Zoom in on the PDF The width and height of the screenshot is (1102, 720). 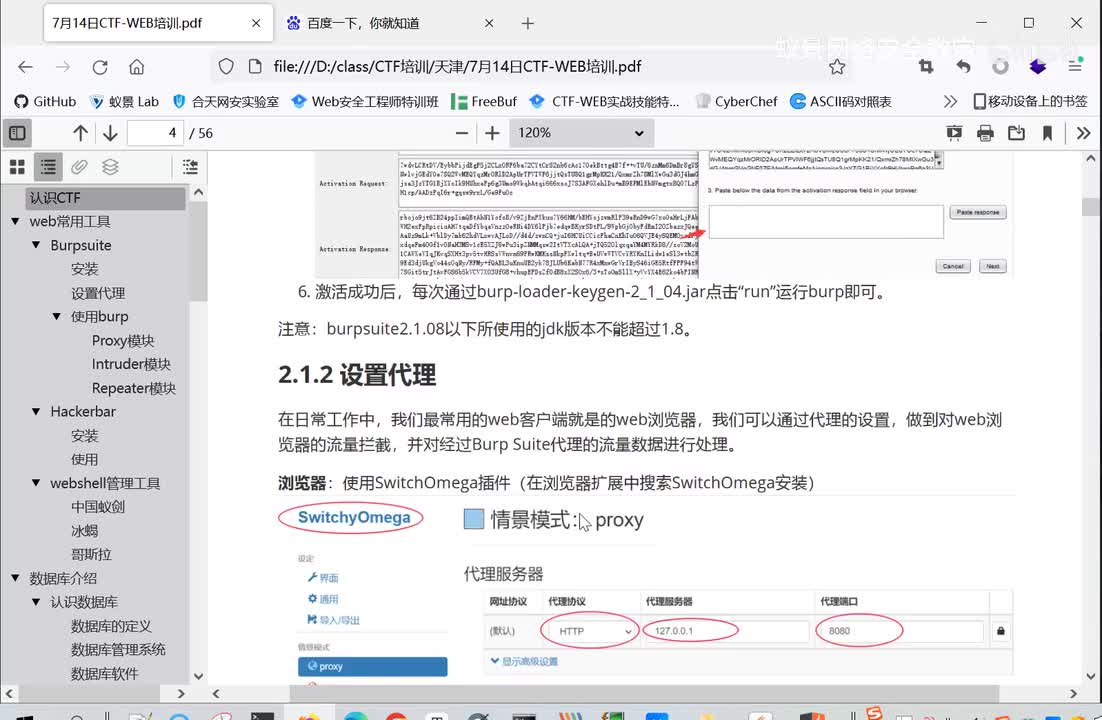(493, 133)
